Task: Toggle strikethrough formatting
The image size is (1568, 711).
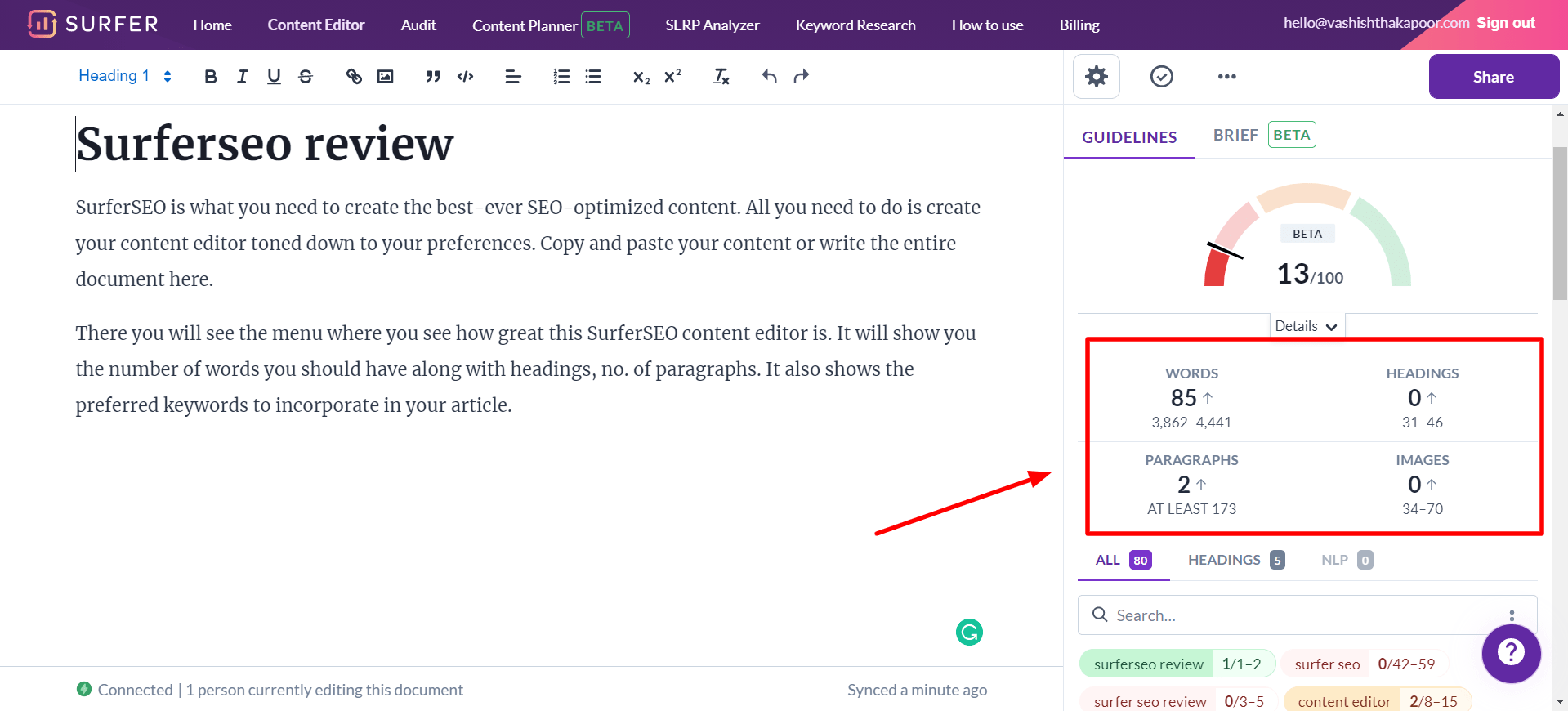Action: [x=306, y=76]
